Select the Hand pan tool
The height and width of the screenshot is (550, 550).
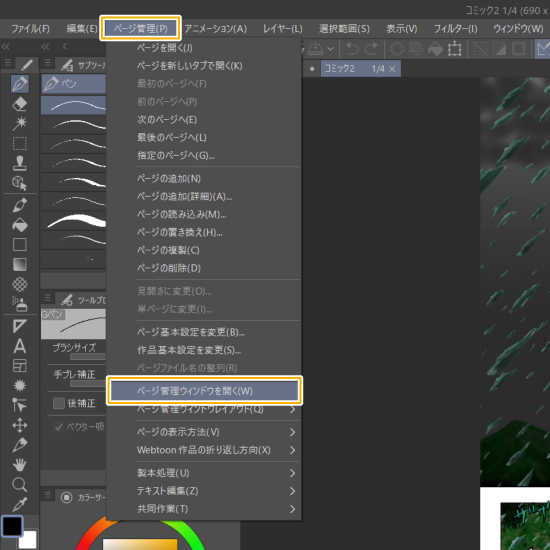tap(20, 465)
